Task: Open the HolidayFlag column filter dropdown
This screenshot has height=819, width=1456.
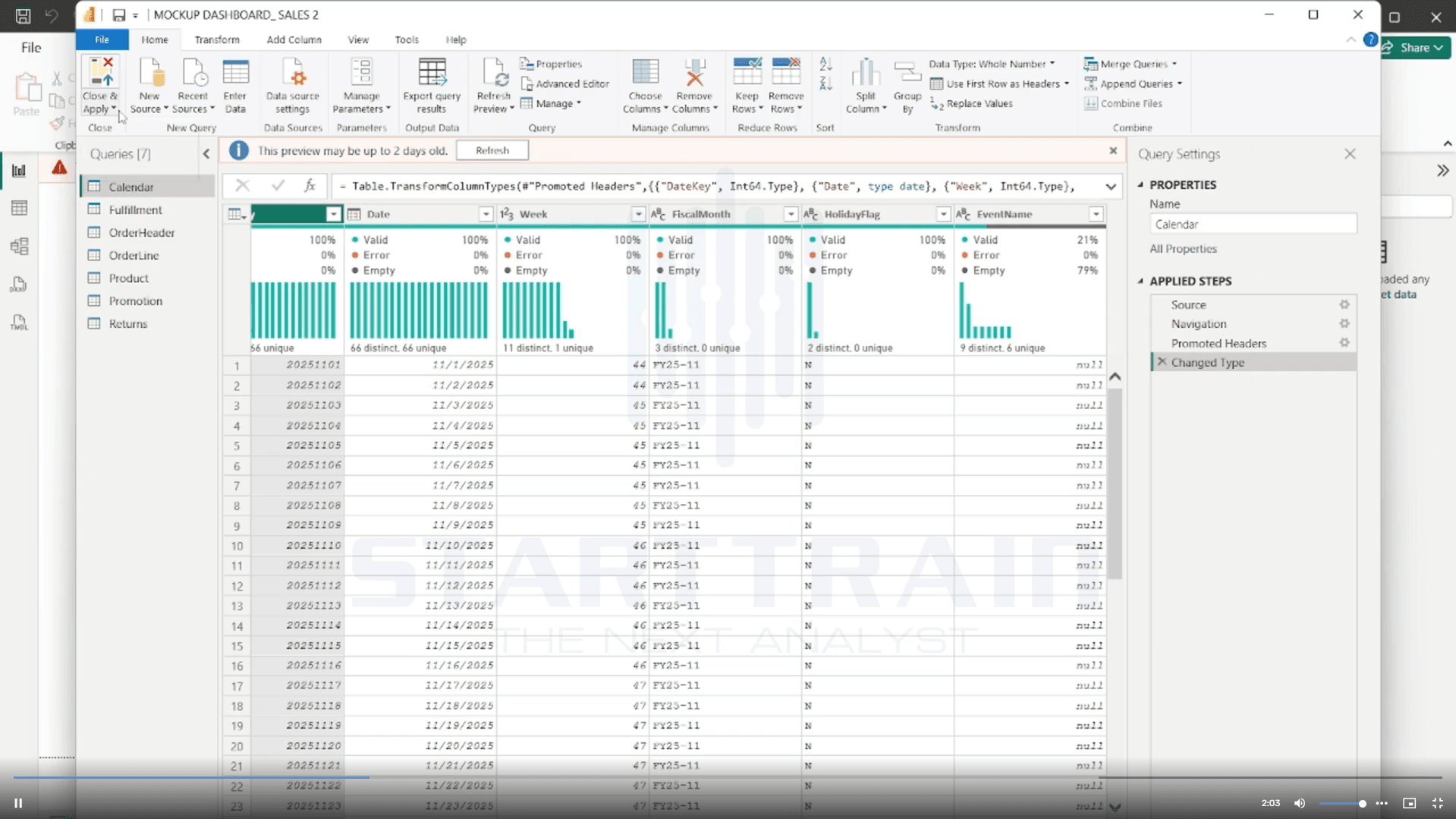Action: pos(943,214)
